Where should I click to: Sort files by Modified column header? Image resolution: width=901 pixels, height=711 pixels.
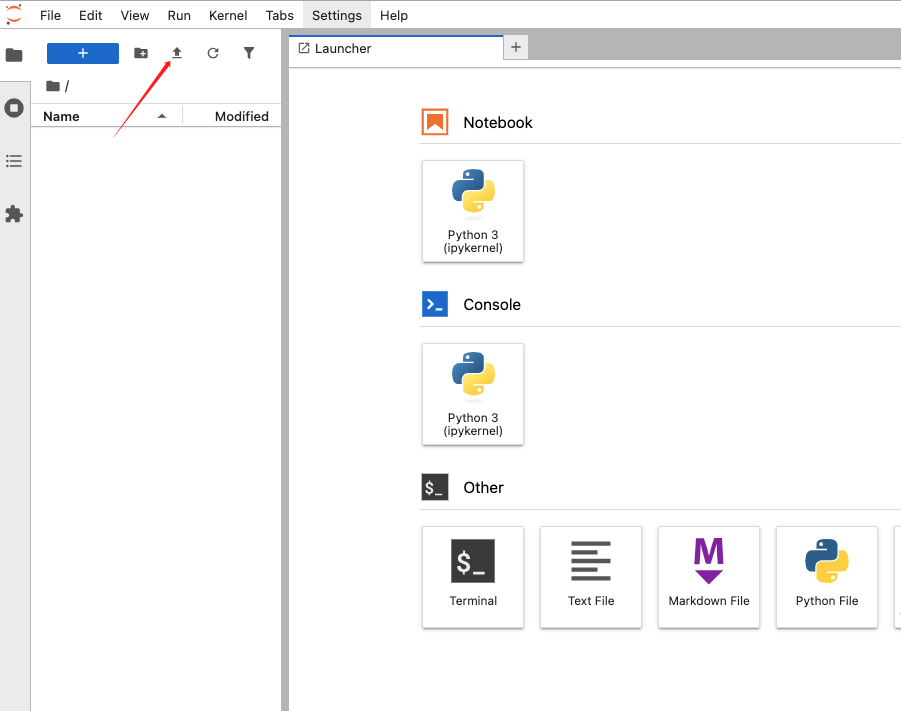[x=241, y=116]
